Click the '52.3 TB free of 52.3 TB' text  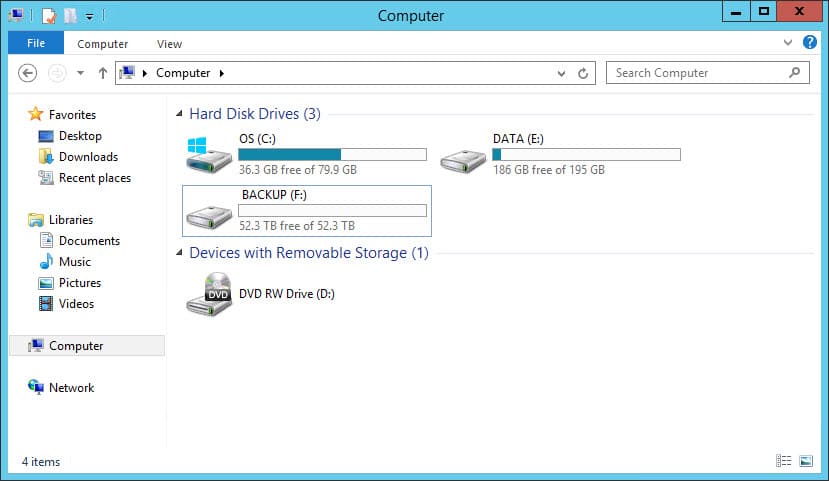(x=297, y=226)
